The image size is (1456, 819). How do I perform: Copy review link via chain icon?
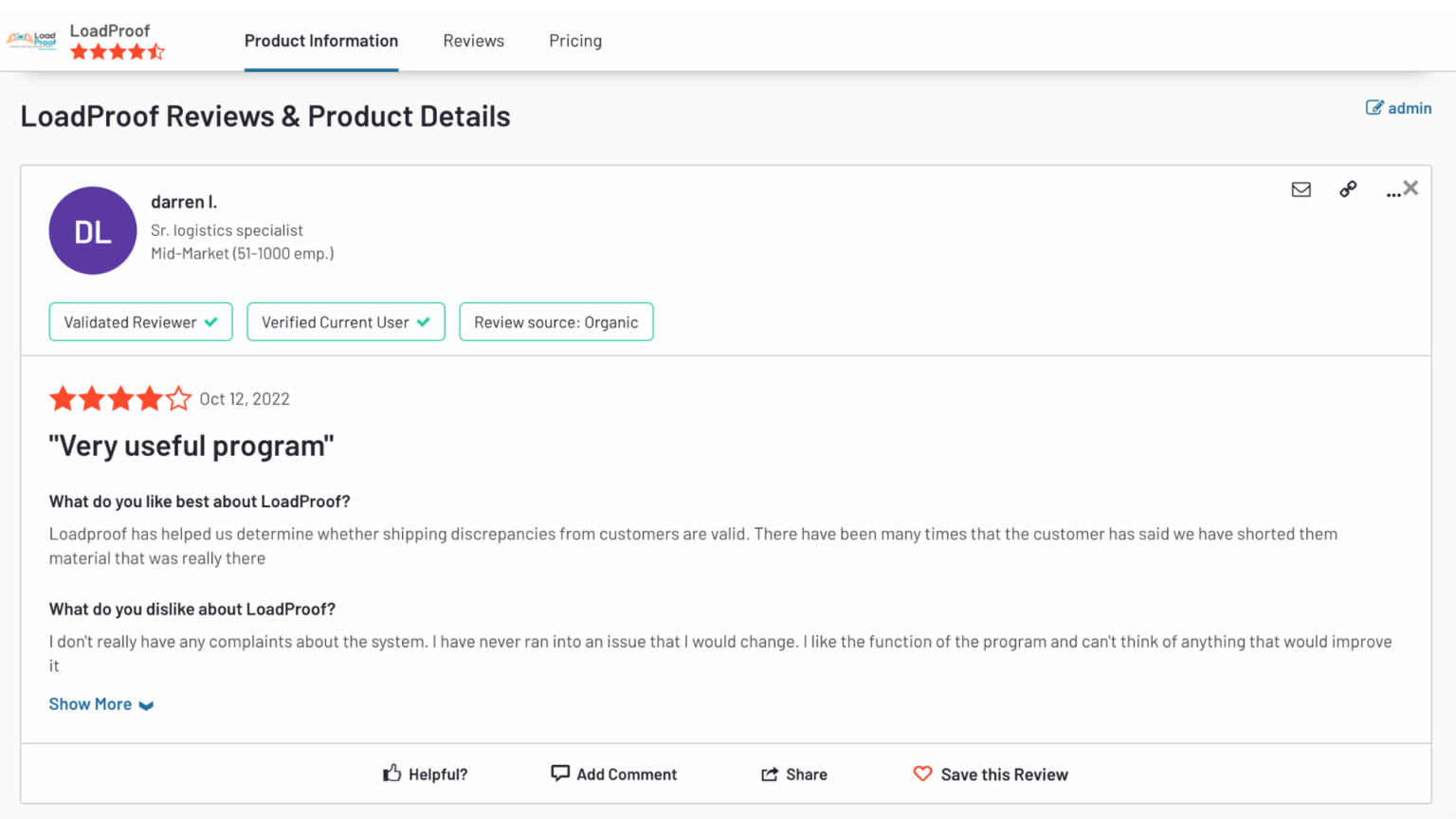point(1348,190)
